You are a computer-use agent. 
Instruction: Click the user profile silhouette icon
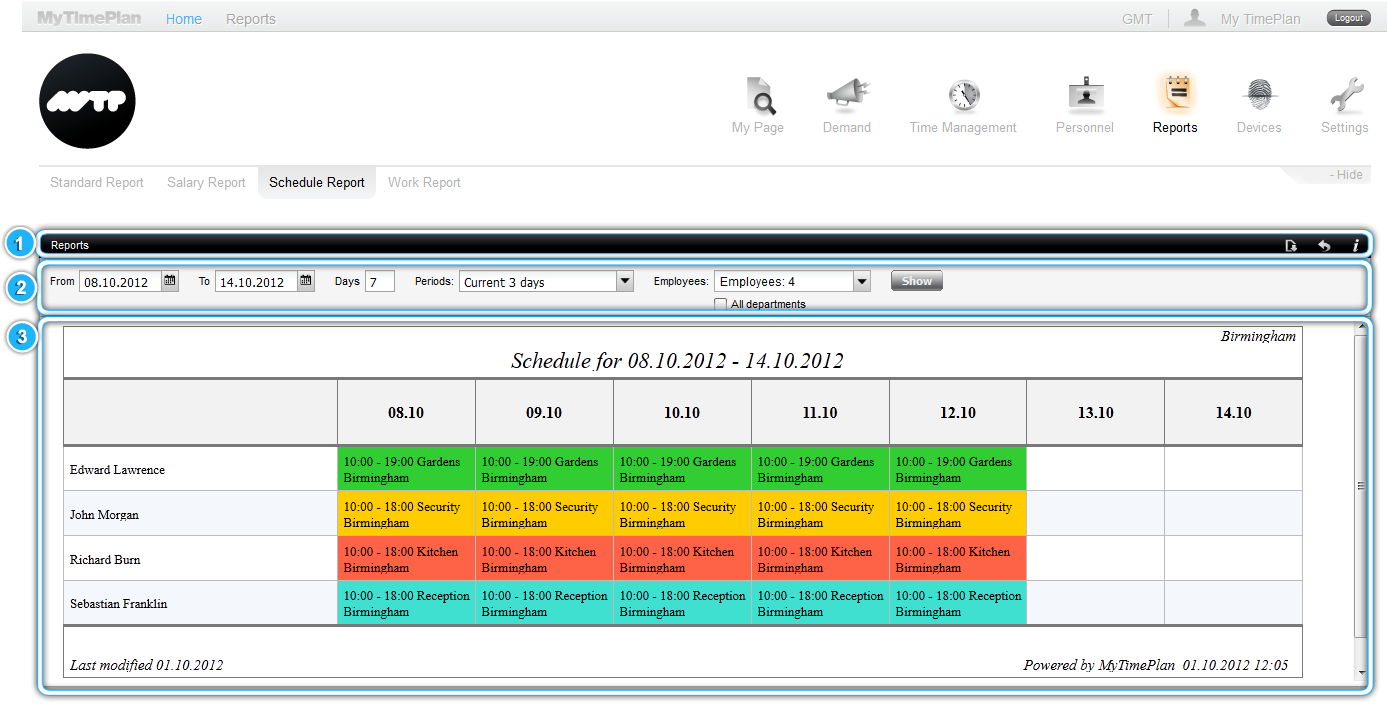1194,17
